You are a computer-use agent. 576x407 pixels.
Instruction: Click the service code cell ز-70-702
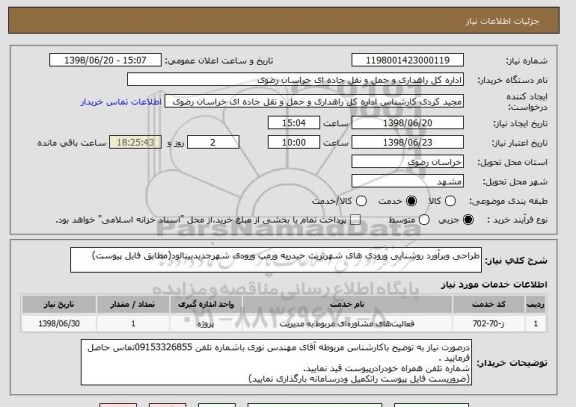(489, 324)
